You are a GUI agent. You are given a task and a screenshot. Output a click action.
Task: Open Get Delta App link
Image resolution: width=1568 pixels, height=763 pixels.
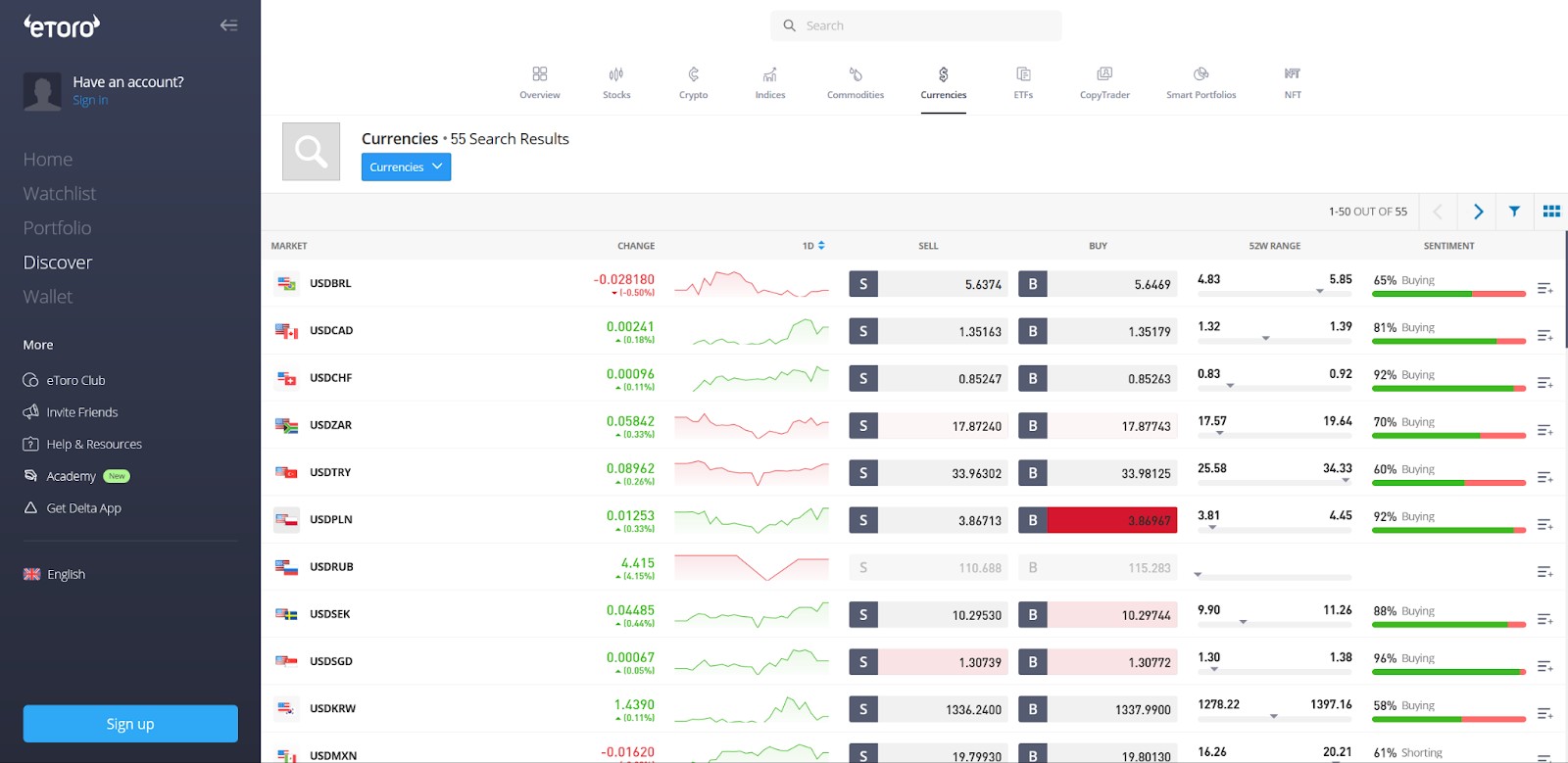tap(73, 508)
